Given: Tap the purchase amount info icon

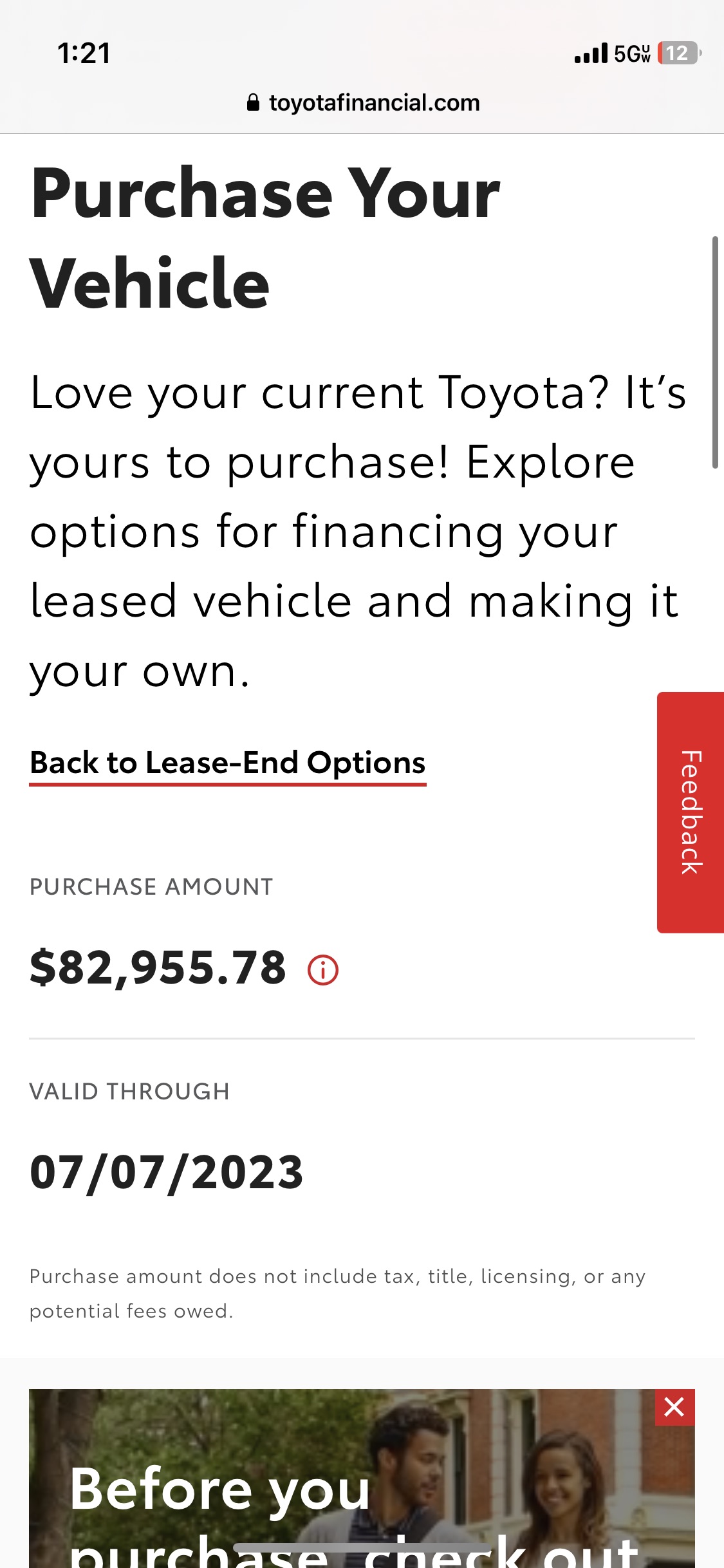Looking at the screenshot, I should click(323, 970).
